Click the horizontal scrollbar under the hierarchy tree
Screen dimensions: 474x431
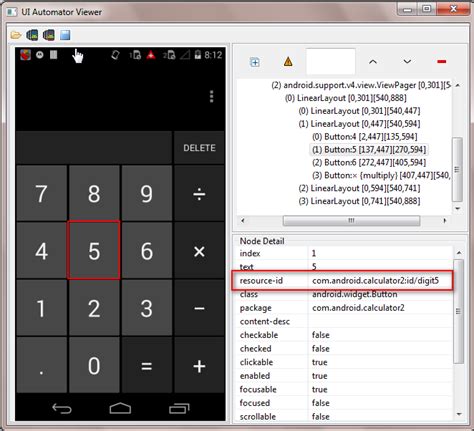(x=351, y=221)
